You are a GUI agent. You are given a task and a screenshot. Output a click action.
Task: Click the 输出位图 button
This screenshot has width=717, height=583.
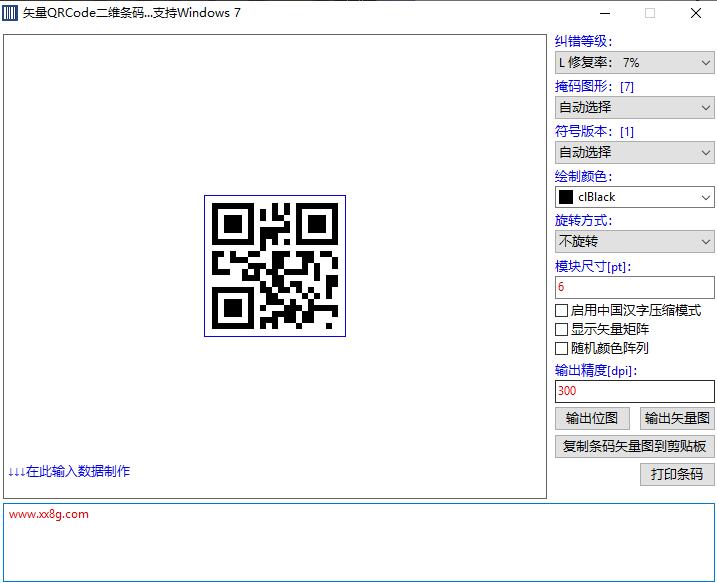coord(592,418)
